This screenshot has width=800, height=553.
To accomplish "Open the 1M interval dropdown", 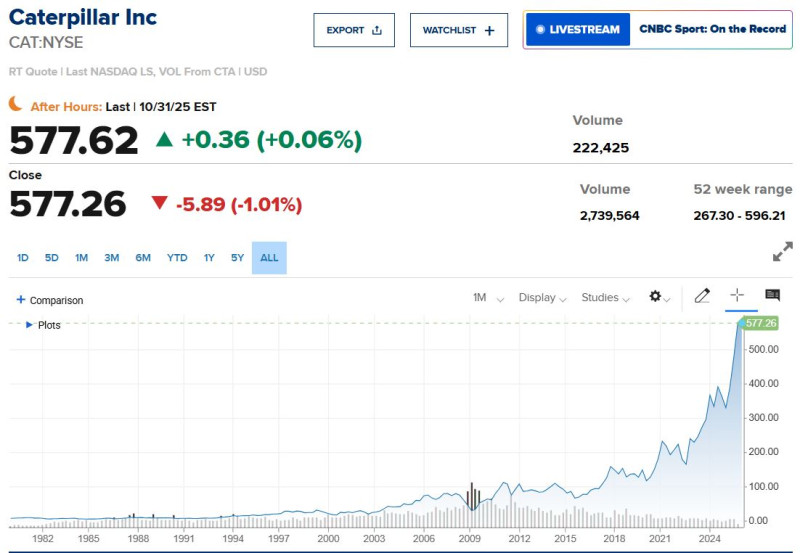I will coord(488,298).
